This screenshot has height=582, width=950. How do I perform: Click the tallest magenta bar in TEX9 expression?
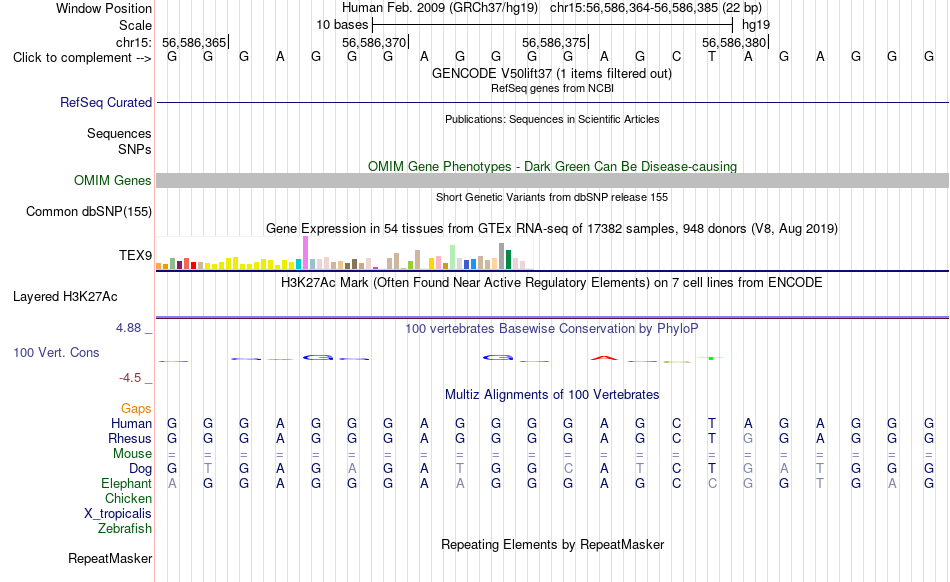click(305, 253)
